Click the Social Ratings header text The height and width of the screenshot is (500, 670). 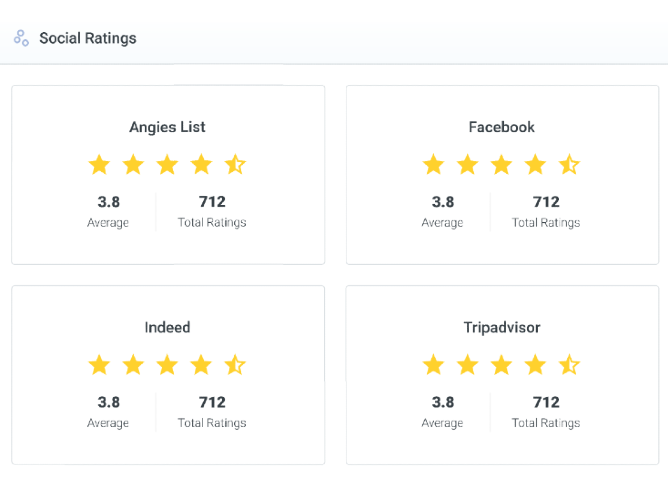tap(88, 38)
